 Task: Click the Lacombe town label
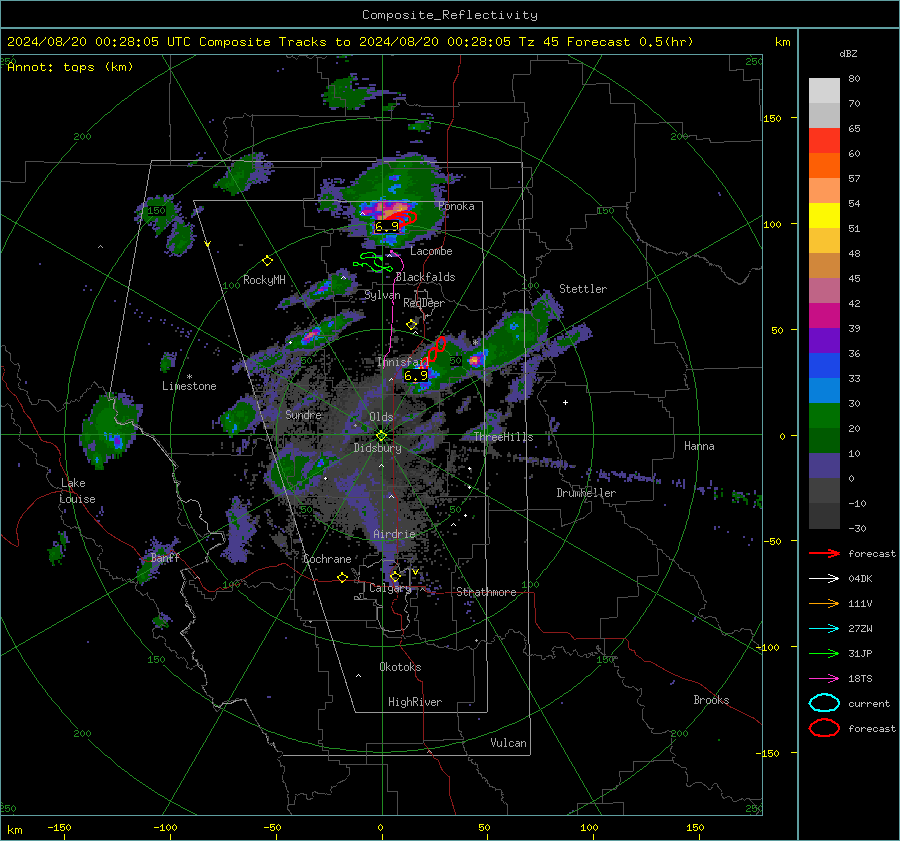coord(431,251)
